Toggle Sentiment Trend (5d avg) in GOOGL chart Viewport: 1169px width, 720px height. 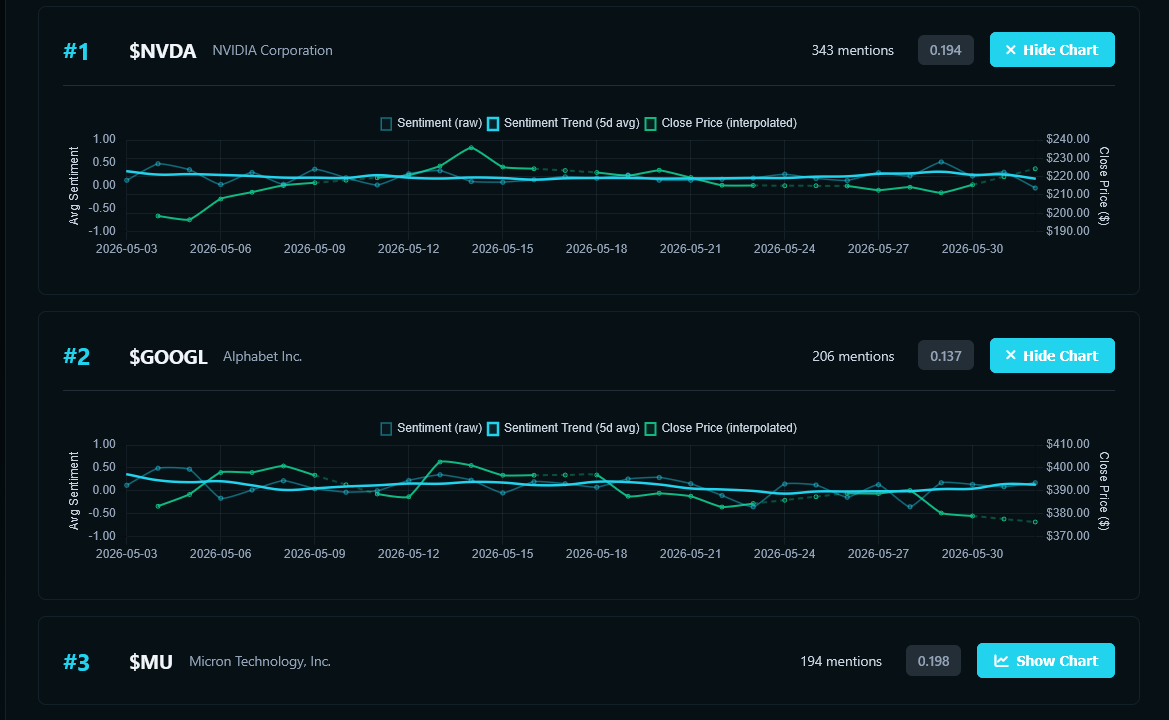coord(563,428)
